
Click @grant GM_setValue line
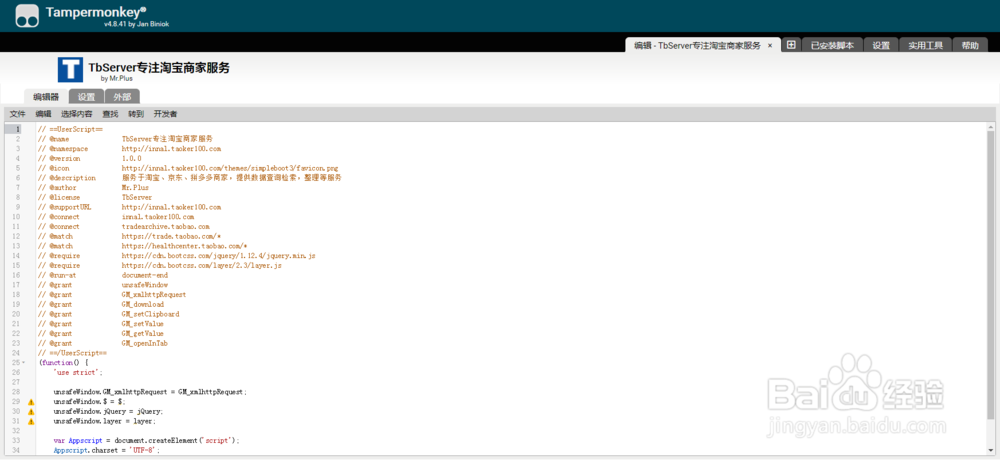101,323
